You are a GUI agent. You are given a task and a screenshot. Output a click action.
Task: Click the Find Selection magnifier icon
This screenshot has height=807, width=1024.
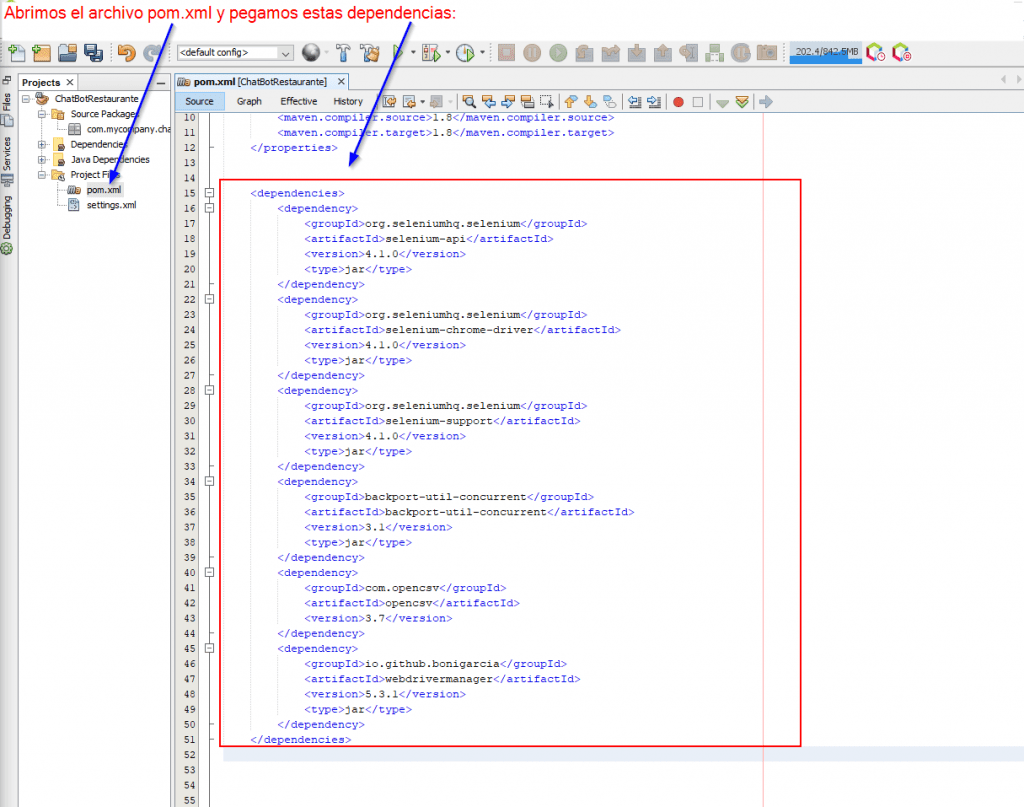[469, 102]
